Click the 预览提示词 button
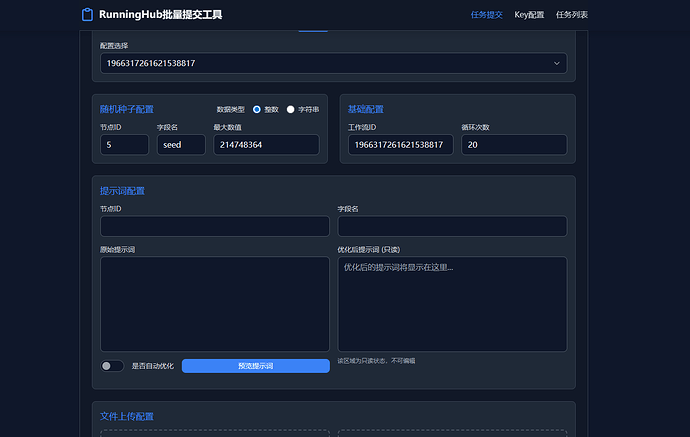This screenshot has width=690, height=437. click(x=256, y=366)
